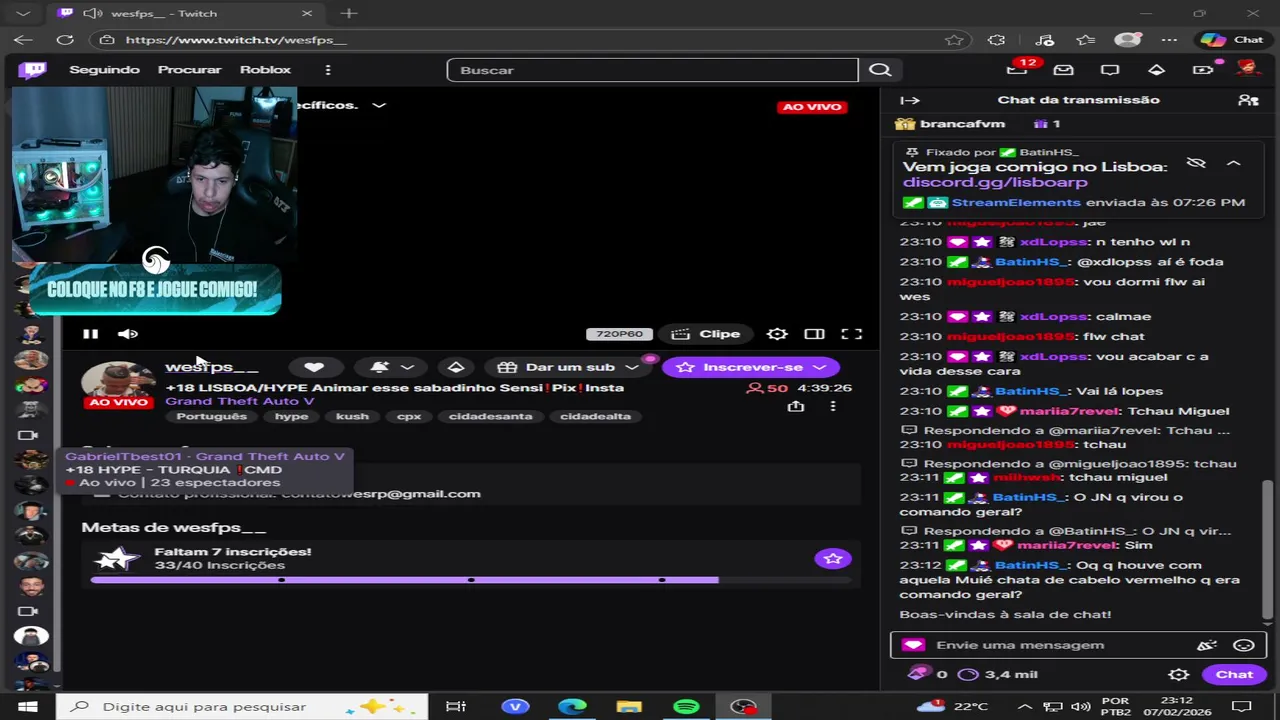
Task: Follow wesfps__ with the heart button
Action: [x=314, y=367]
